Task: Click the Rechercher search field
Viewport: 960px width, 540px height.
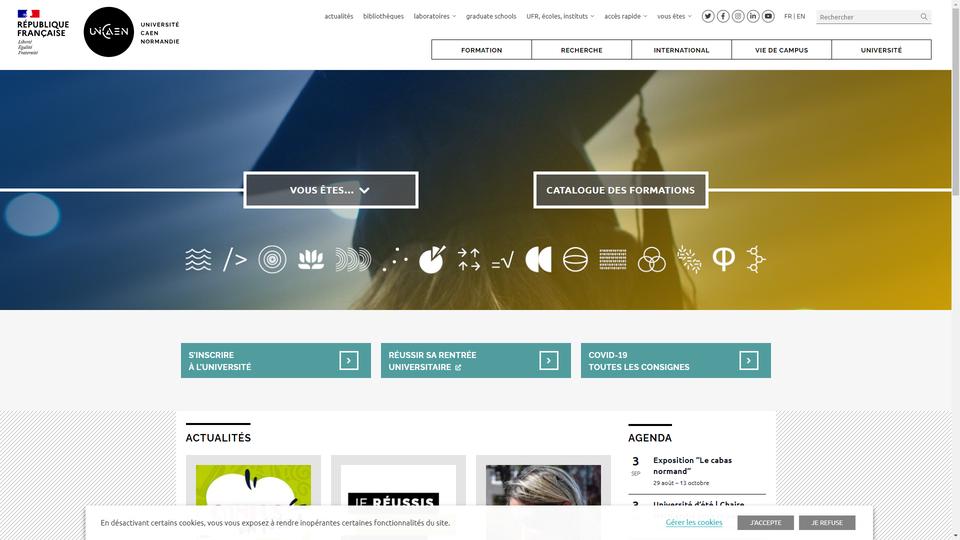Action: tap(868, 17)
